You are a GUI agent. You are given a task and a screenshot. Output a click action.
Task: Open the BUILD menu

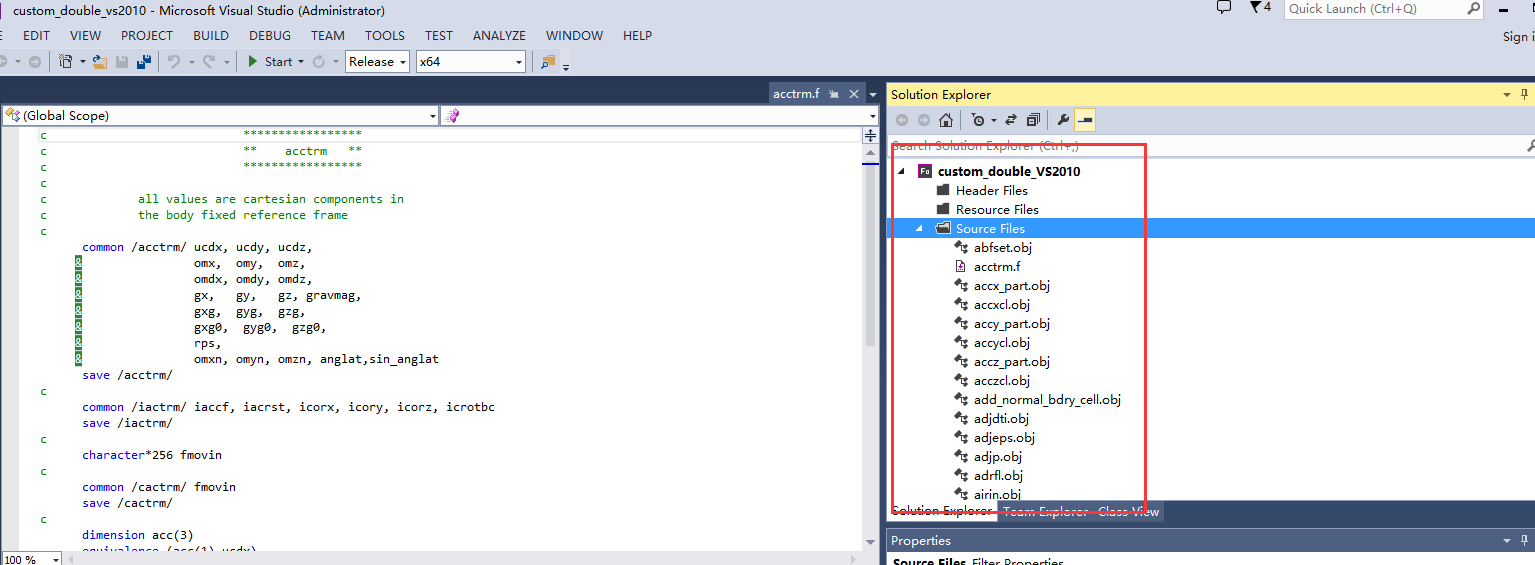[x=211, y=35]
